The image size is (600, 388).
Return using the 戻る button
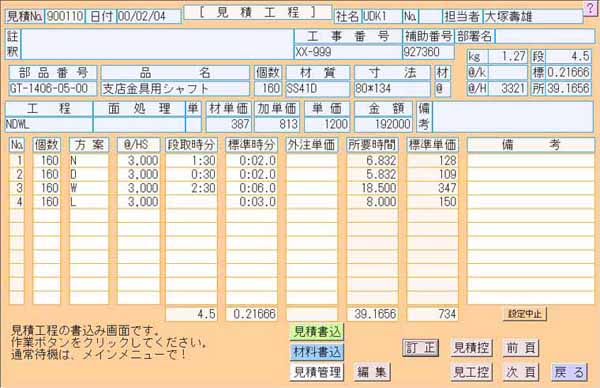(569, 372)
